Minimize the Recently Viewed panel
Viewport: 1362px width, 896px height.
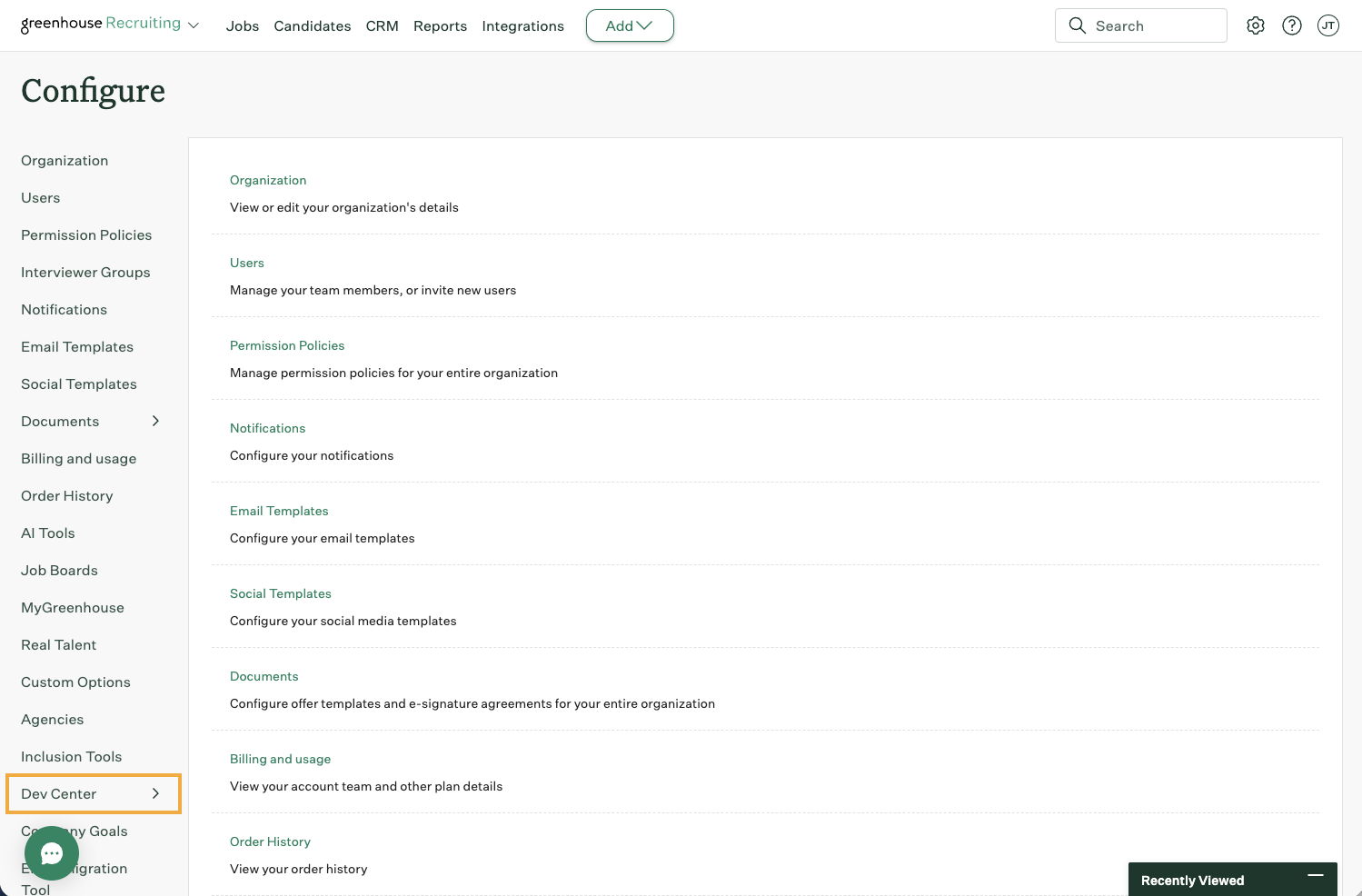[1315, 875]
